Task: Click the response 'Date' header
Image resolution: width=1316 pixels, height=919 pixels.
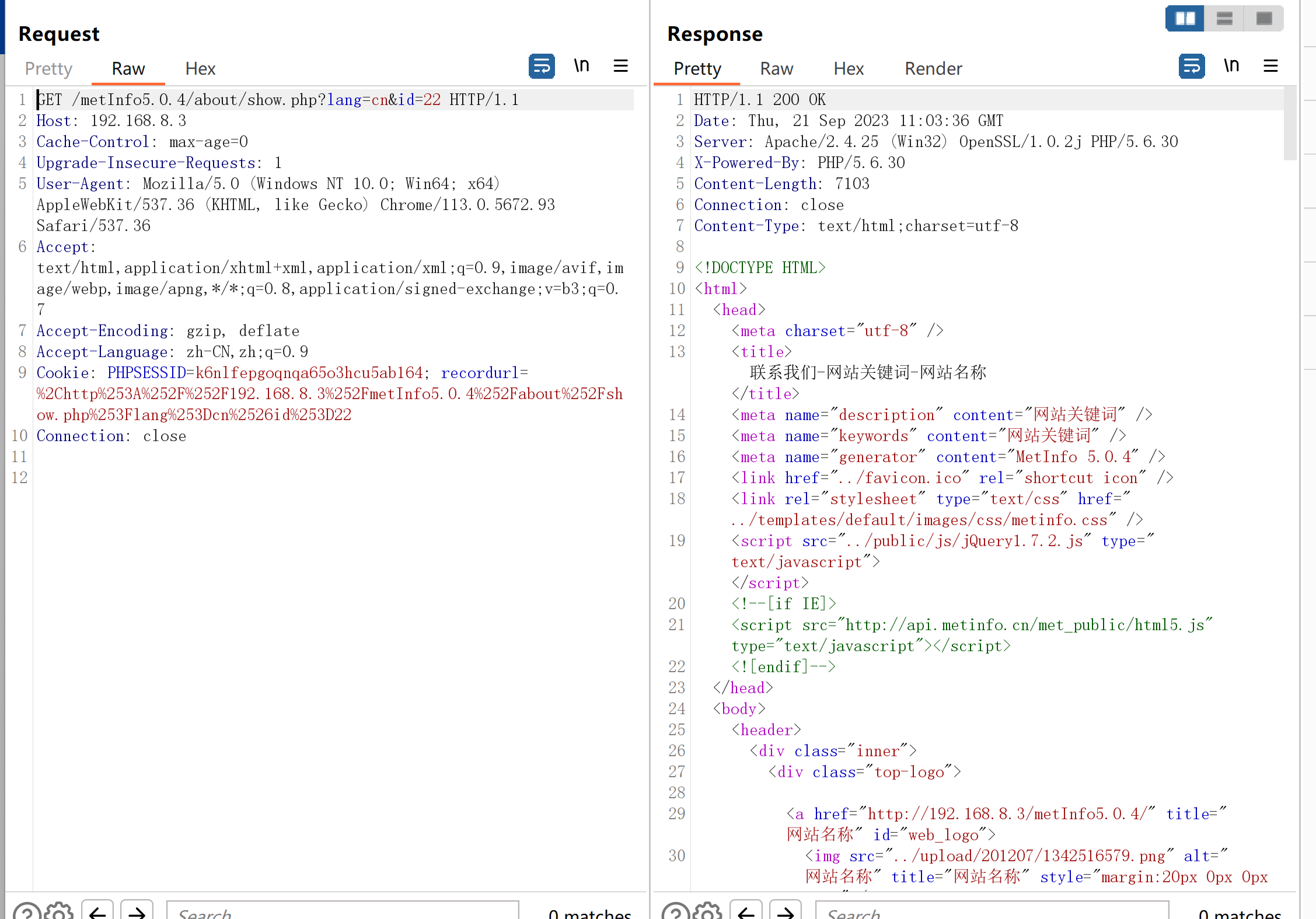Action: click(849, 121)
